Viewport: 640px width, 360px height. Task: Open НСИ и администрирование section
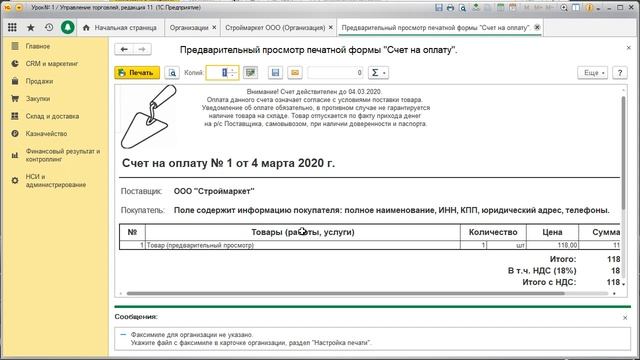(56, 180)
